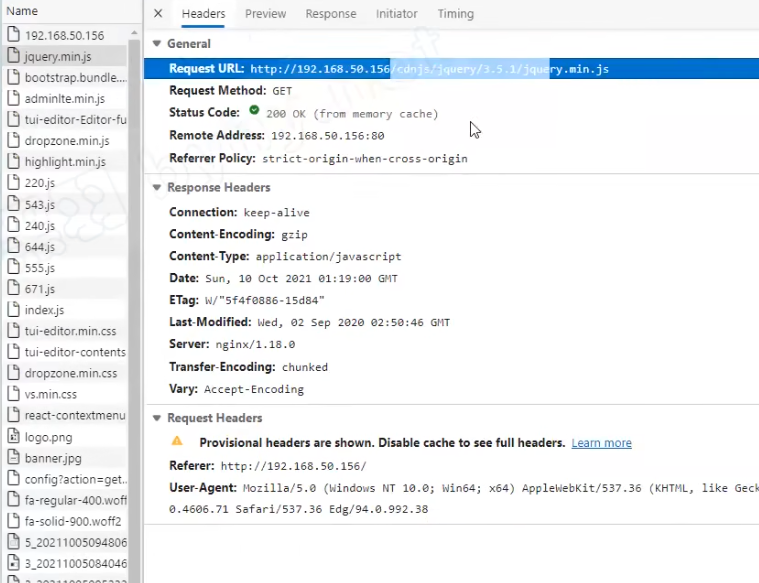Collapse the General section

[x=156, y=44]
